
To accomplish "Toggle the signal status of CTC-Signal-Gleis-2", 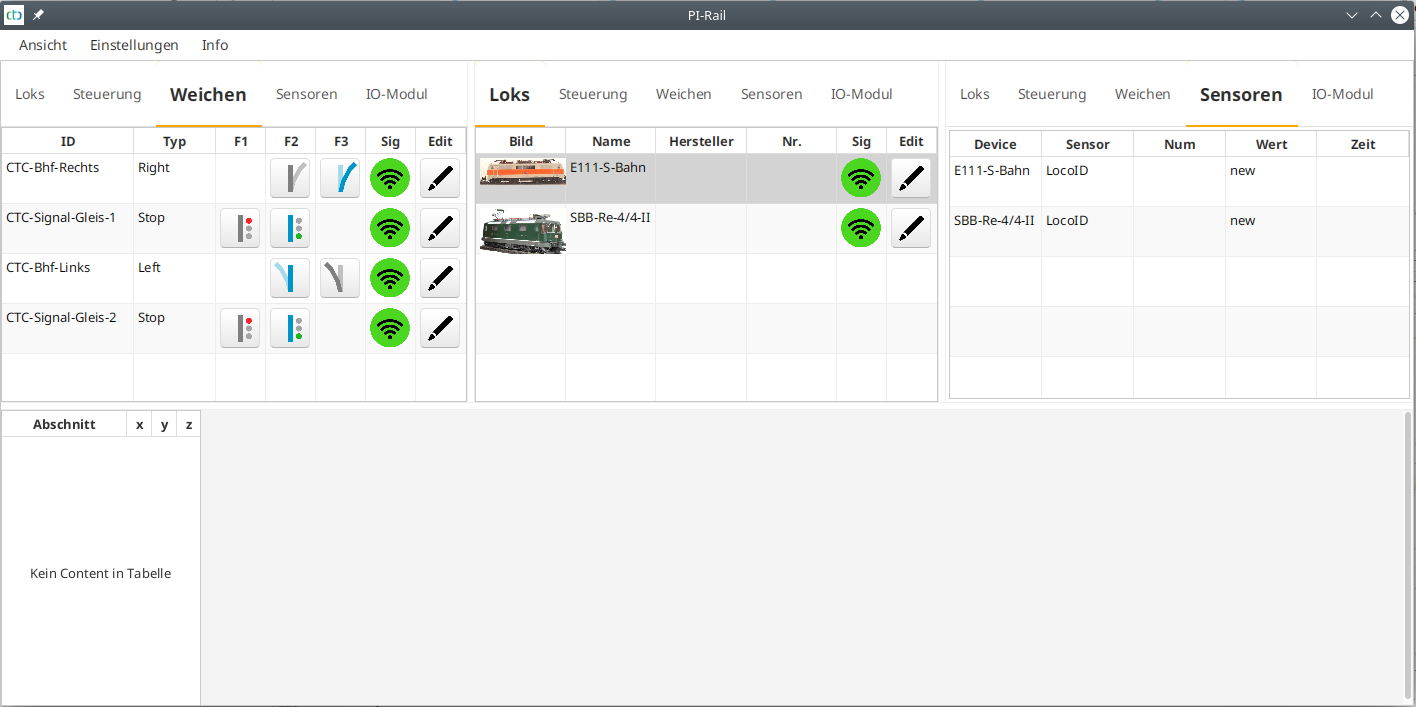I will (390, 328).
